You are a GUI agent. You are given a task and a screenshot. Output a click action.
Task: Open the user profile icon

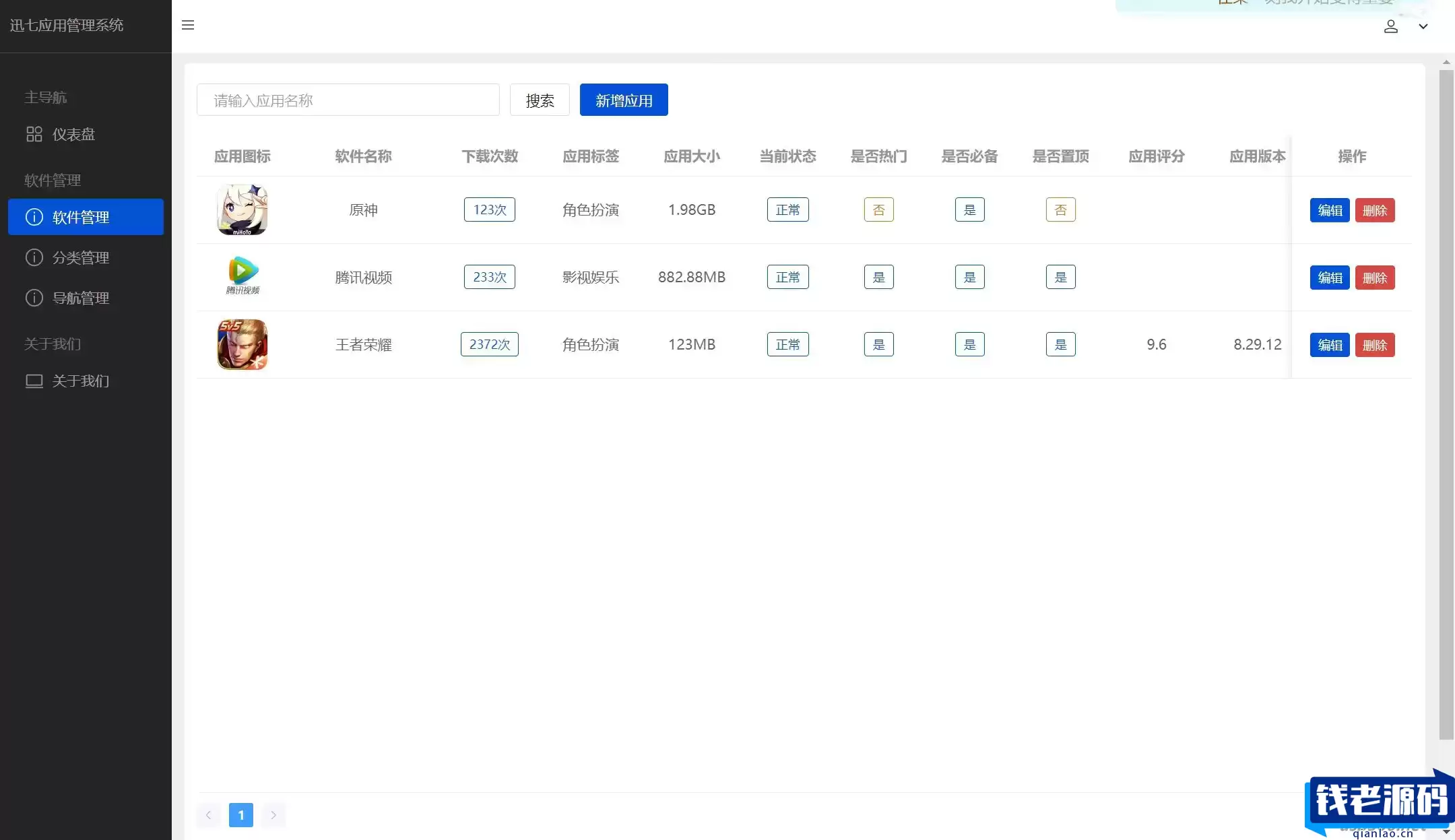pos(1391,26)
